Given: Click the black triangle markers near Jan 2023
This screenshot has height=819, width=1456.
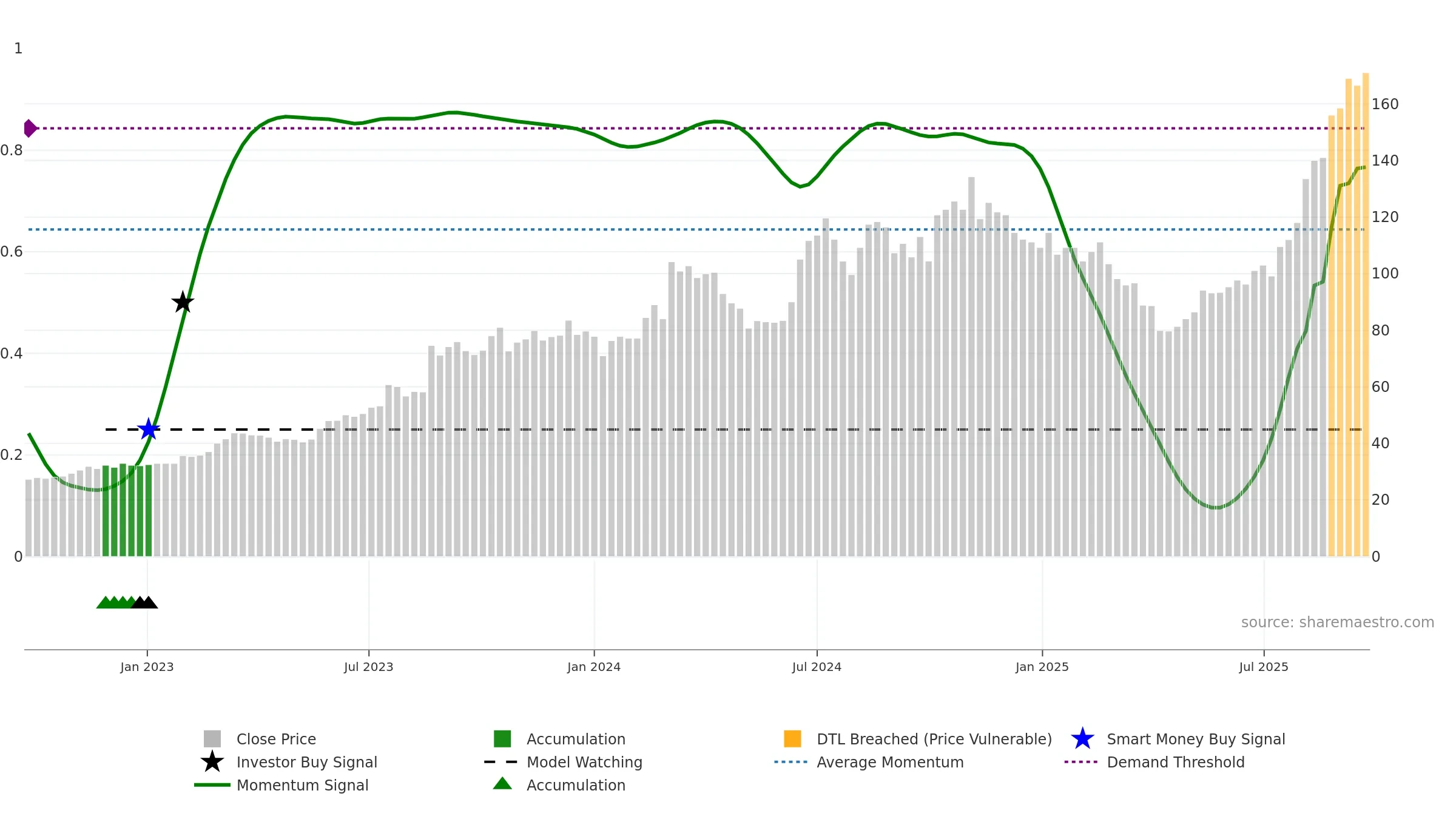Looking at the screenshot, I should (x=144, y=602).
